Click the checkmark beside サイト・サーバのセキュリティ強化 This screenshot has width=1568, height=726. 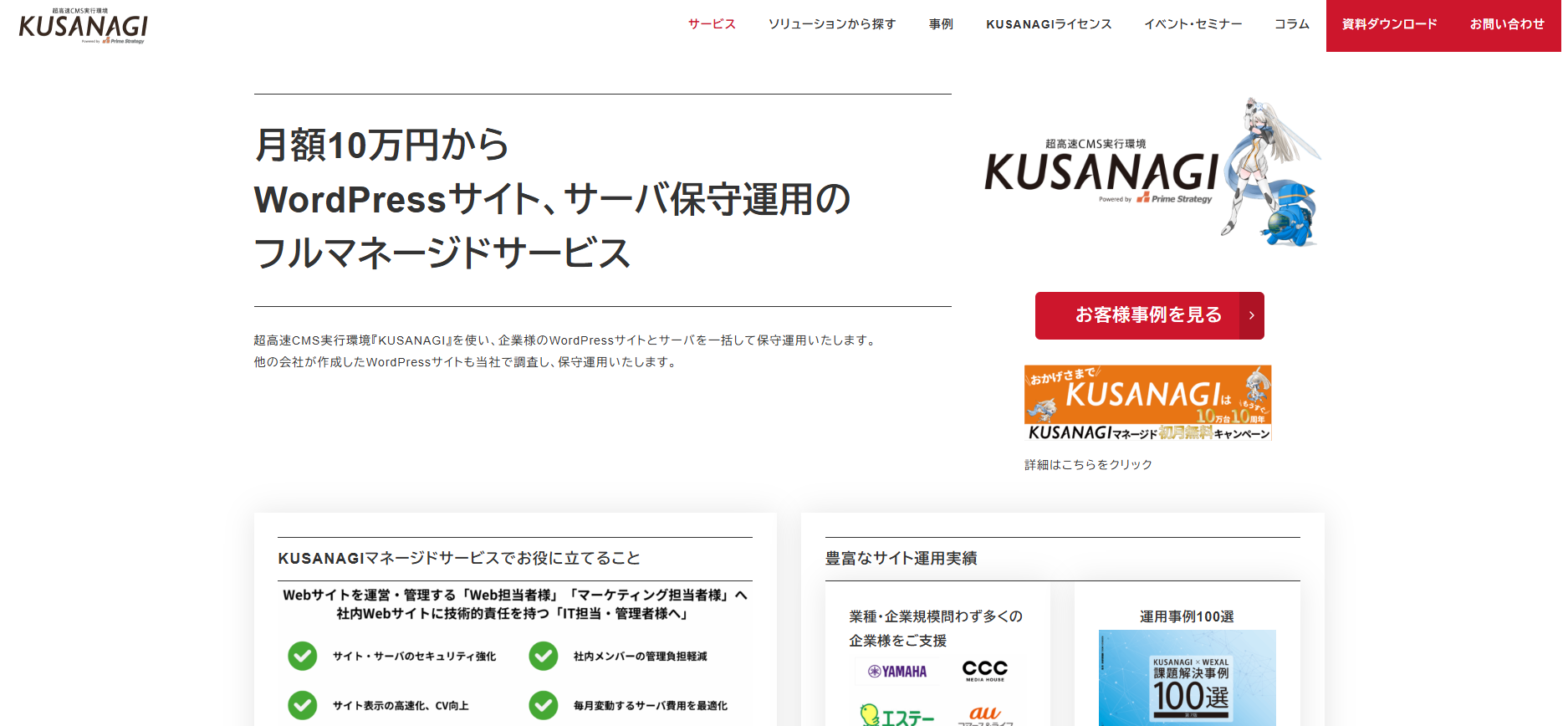tap(303, 656)
